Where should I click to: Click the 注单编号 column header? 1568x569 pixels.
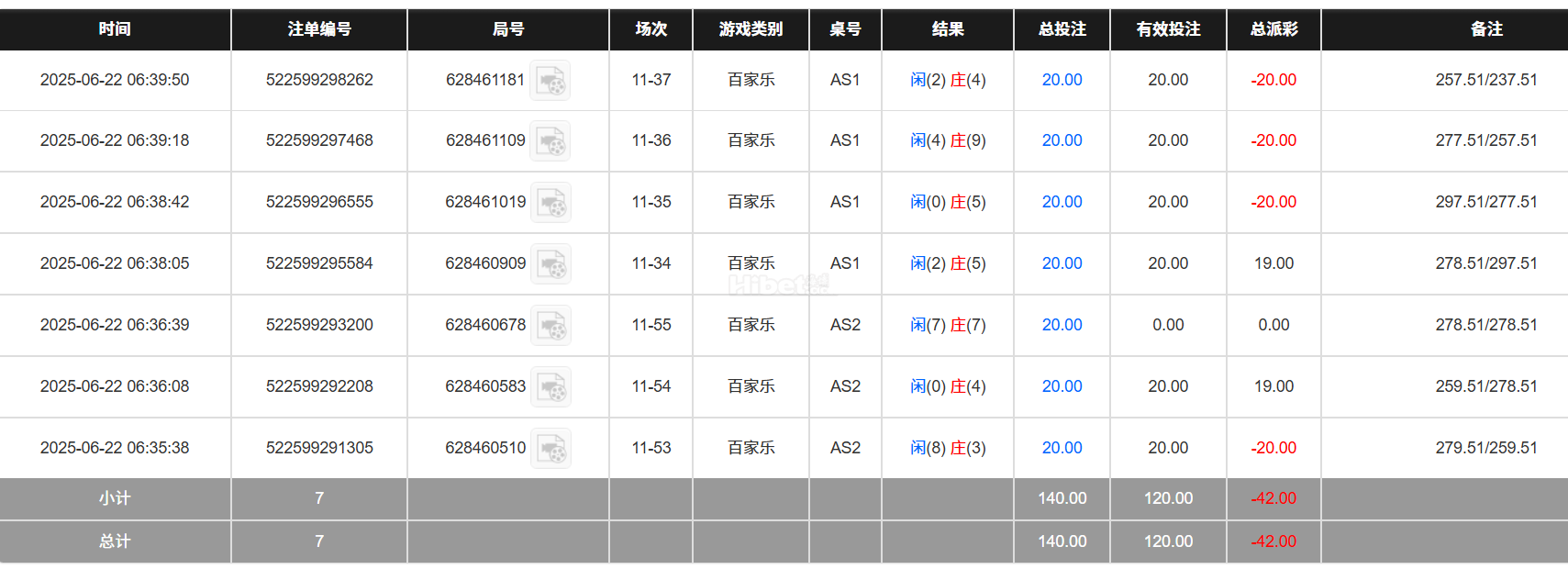[x=319, y=29]
